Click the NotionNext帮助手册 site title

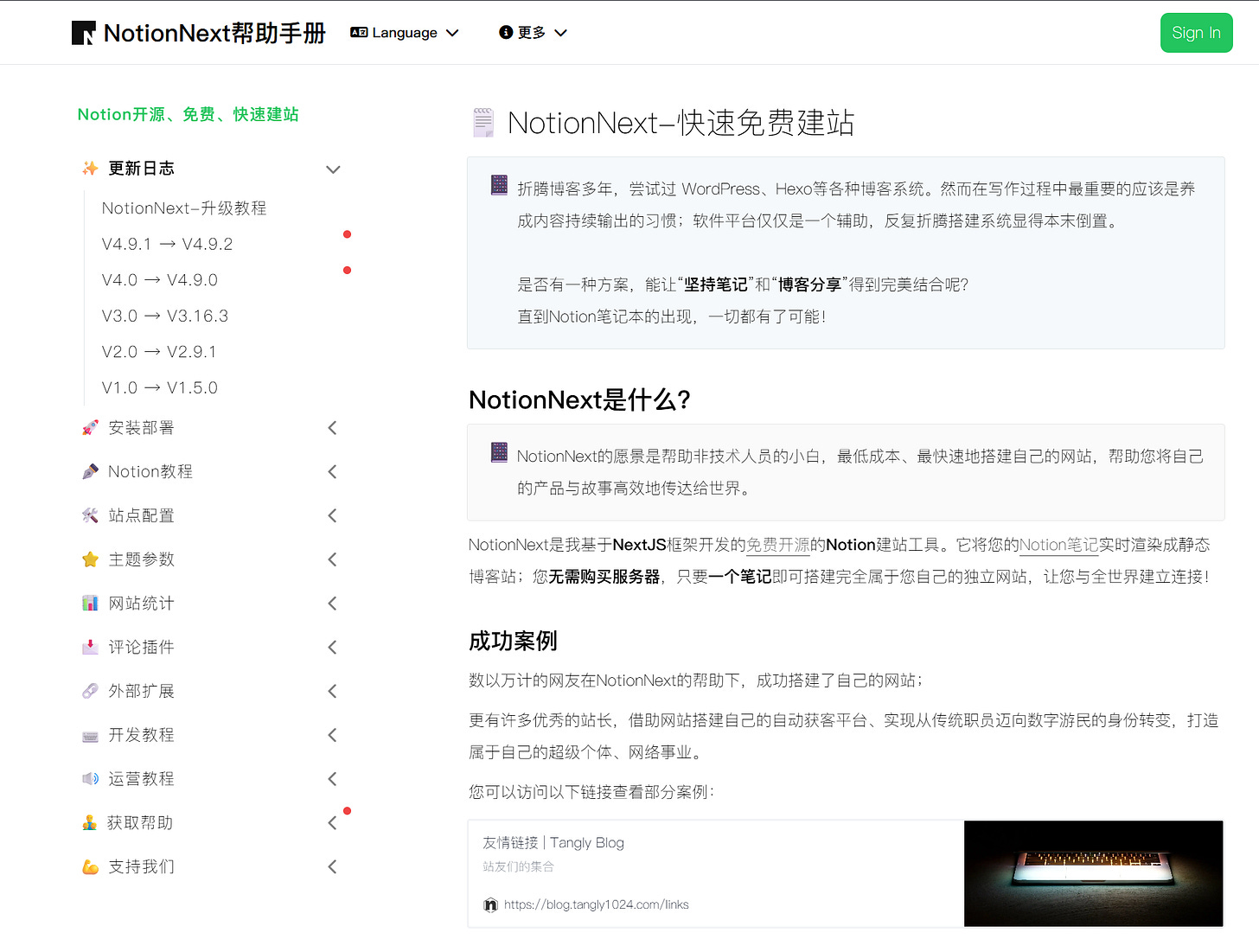click(x=214, y=33)
